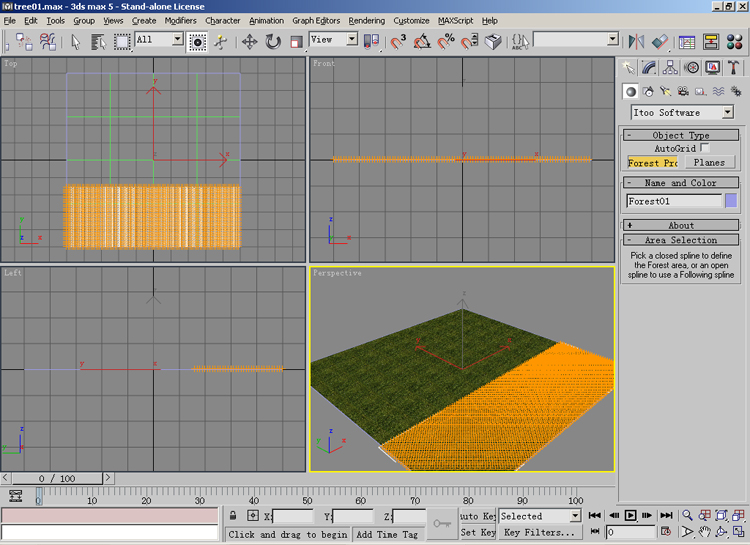Click the Zoom magnifier viewport tool
Image resolution: width=750 pixels, height=545 pixels.
pyautogui.click(x=687, y=515)
